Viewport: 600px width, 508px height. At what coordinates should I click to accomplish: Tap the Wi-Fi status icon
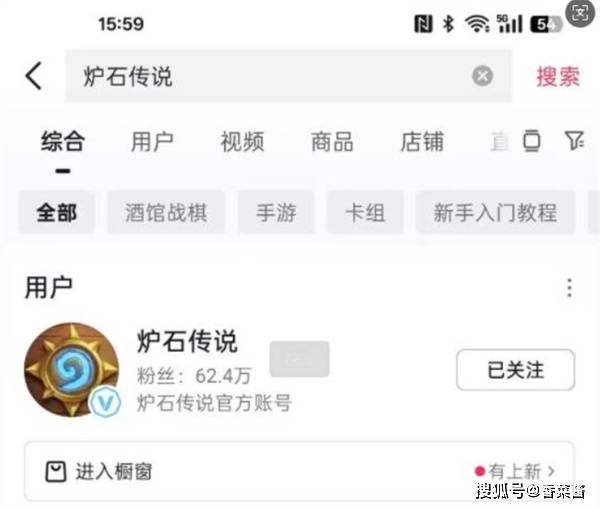tap(476, 24)
